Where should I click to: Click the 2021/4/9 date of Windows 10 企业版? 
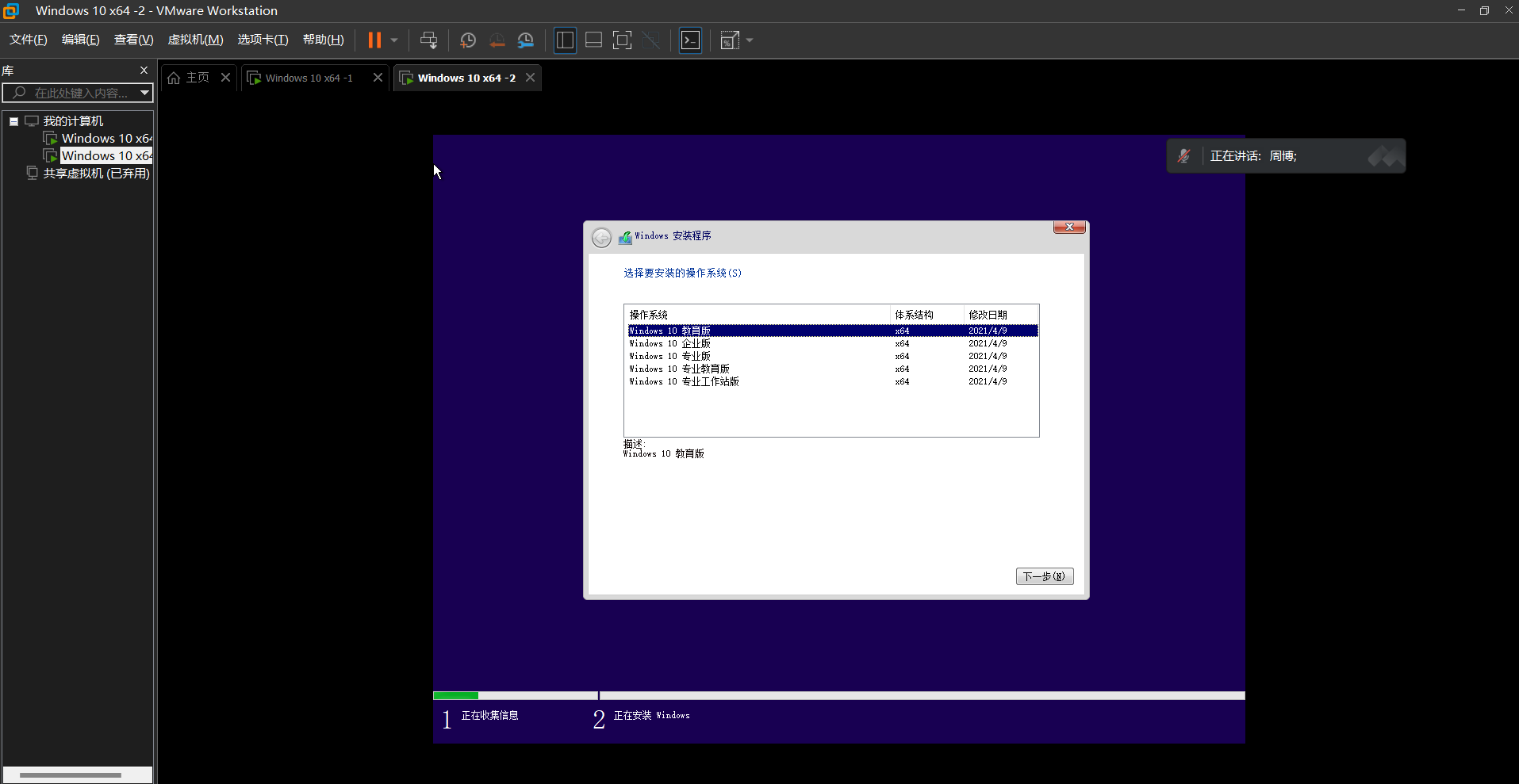coord(988,343)
